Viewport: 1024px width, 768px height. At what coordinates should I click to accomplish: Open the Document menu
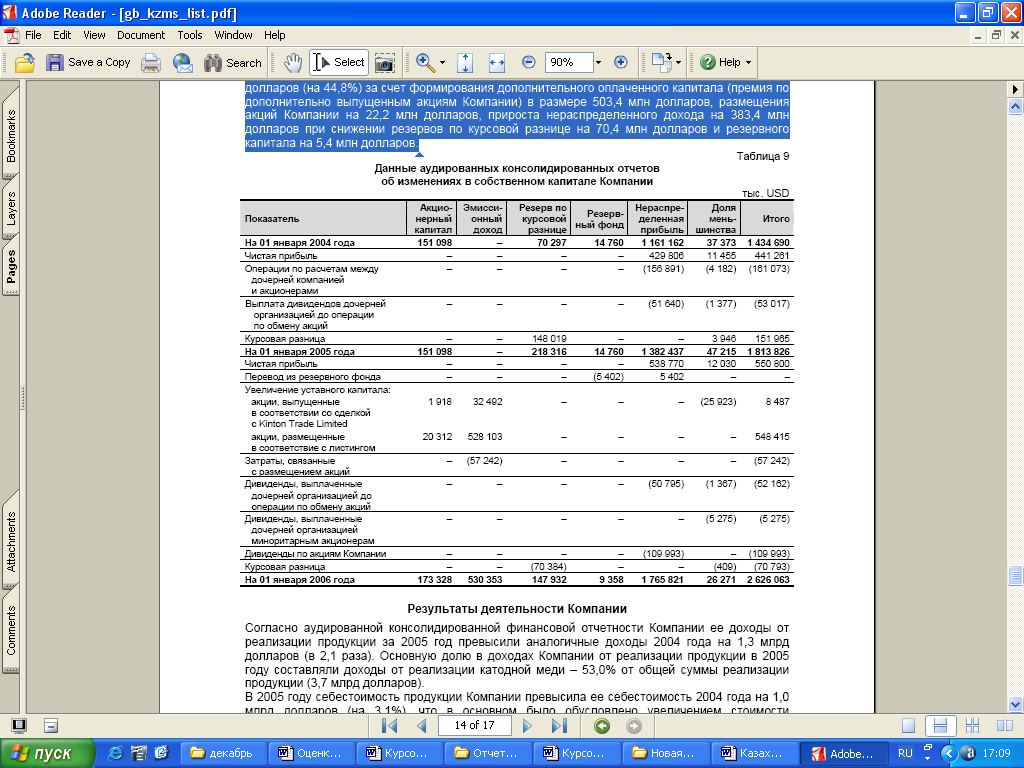click(141, 35)
